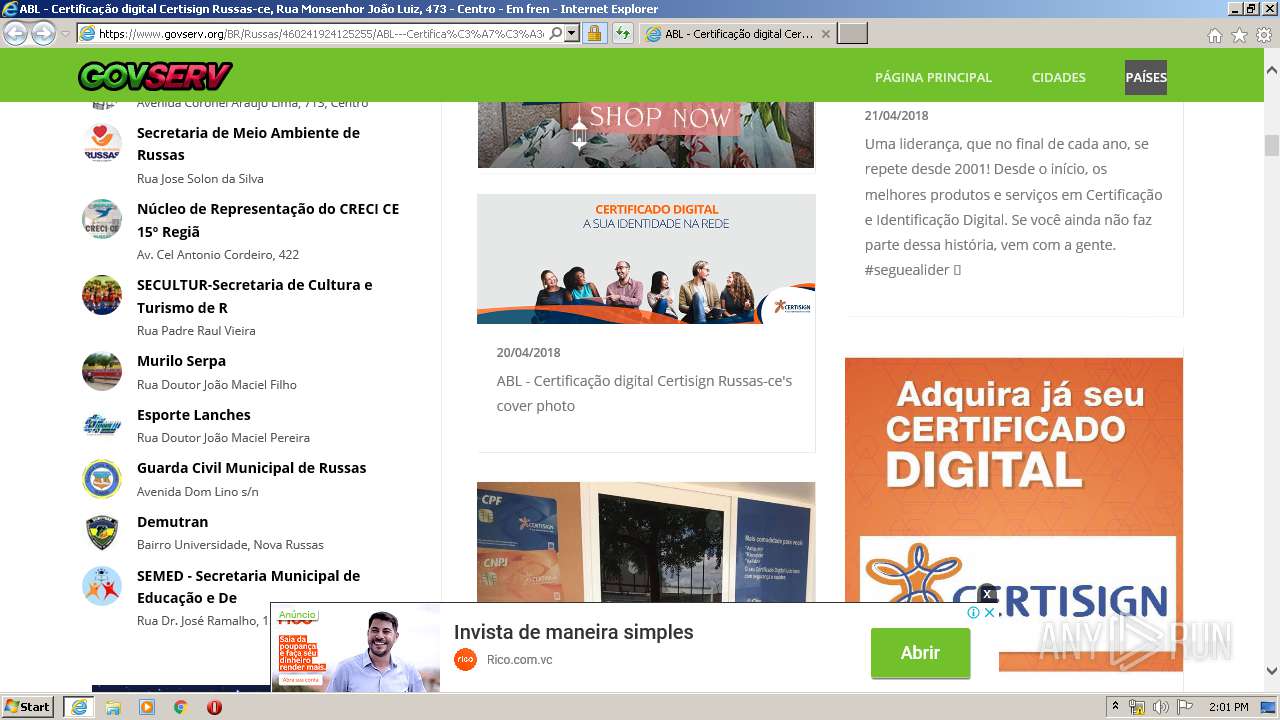Screen dimensions: 1280x720
Task: Click the Guarda Civil Municipal emblem icon
Action: (102, 478)
